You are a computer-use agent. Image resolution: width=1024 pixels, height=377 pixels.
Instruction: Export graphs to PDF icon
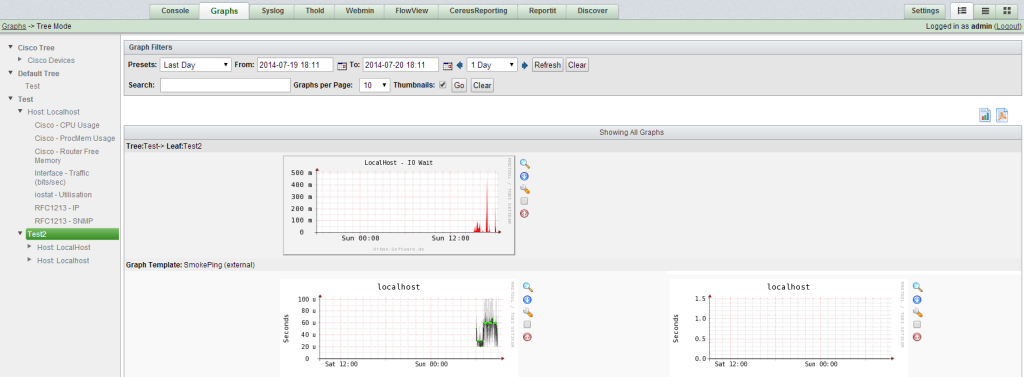(1002, 116)
